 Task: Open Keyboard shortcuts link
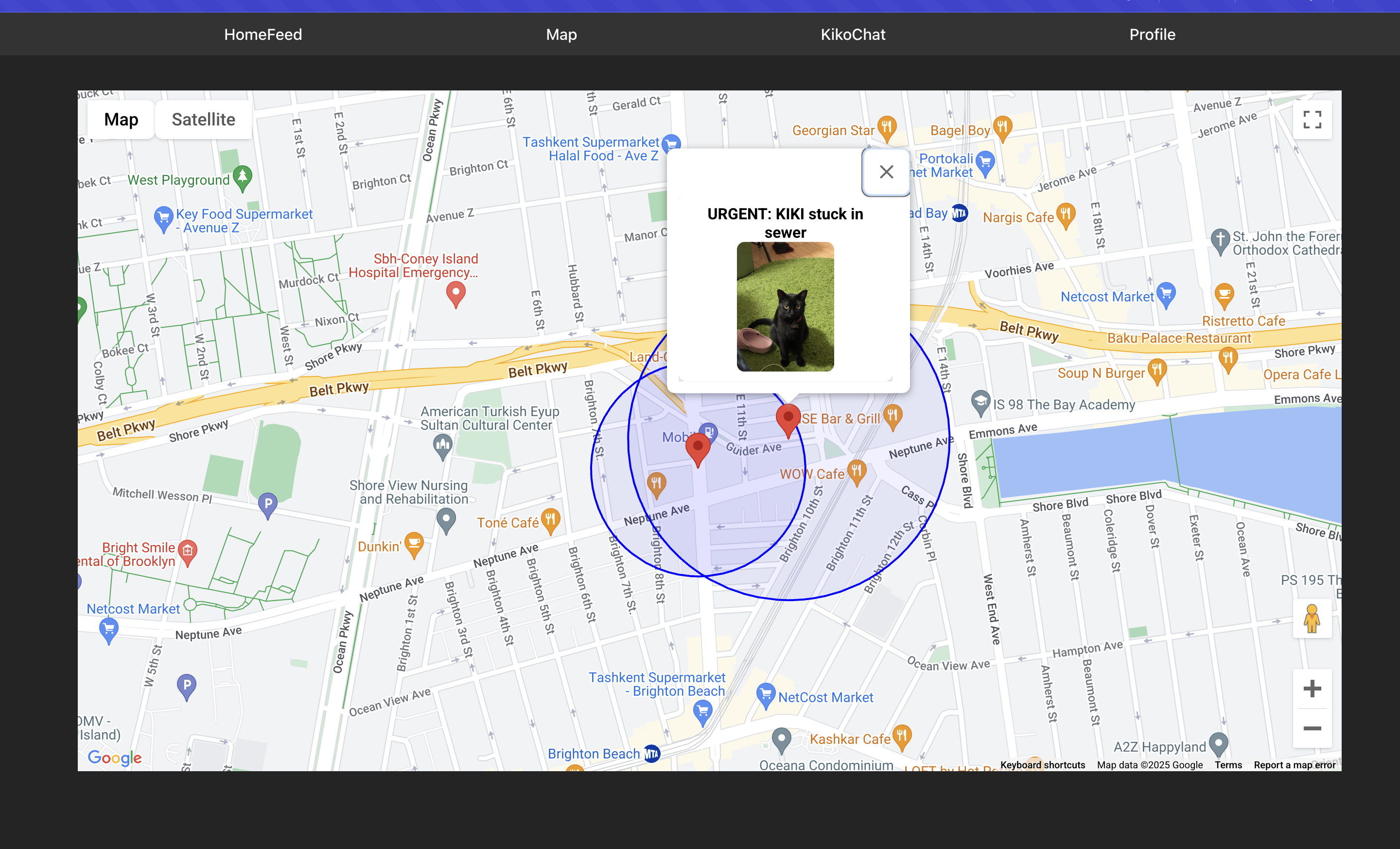(x=1042, y=765)
